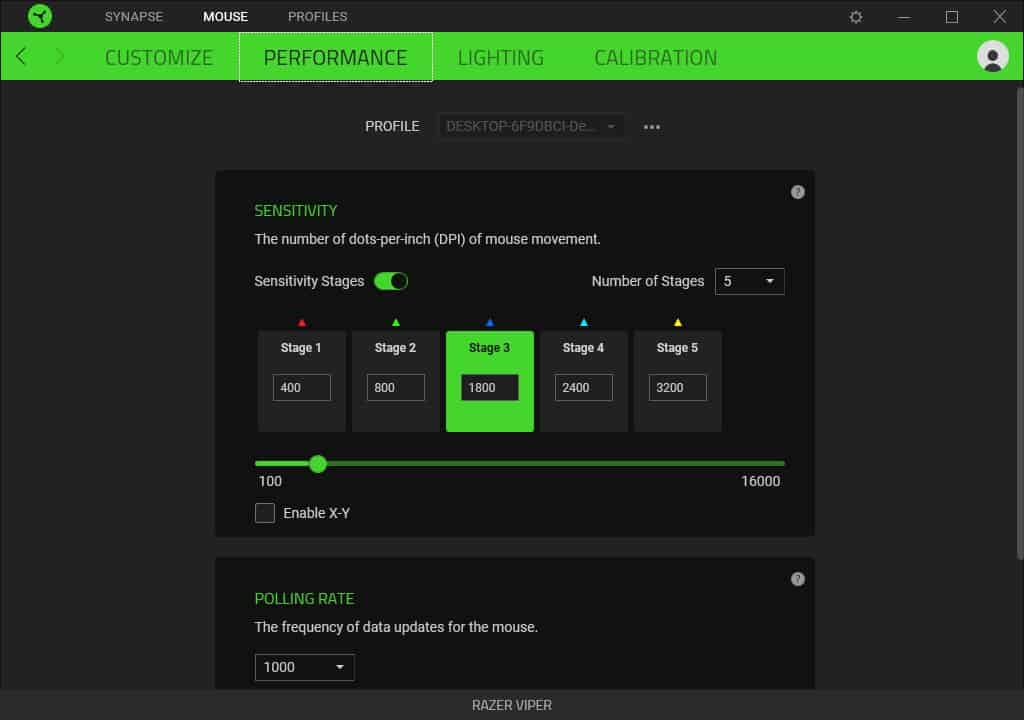Expand the Number of Stages dropdown
This screenshot has width=1024, height=720.
click(749, 282)
